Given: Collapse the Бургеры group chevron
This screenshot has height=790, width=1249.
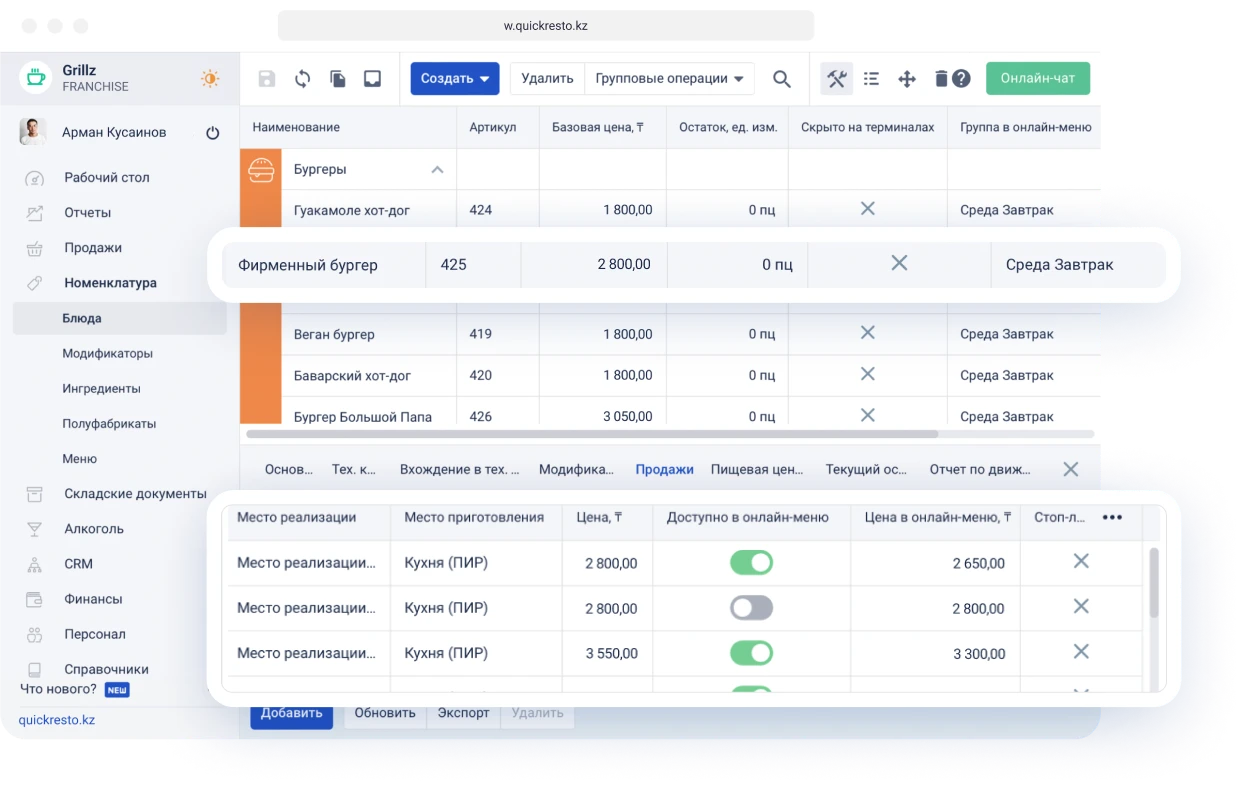Looking at the screenshot, I should (437, 170).
